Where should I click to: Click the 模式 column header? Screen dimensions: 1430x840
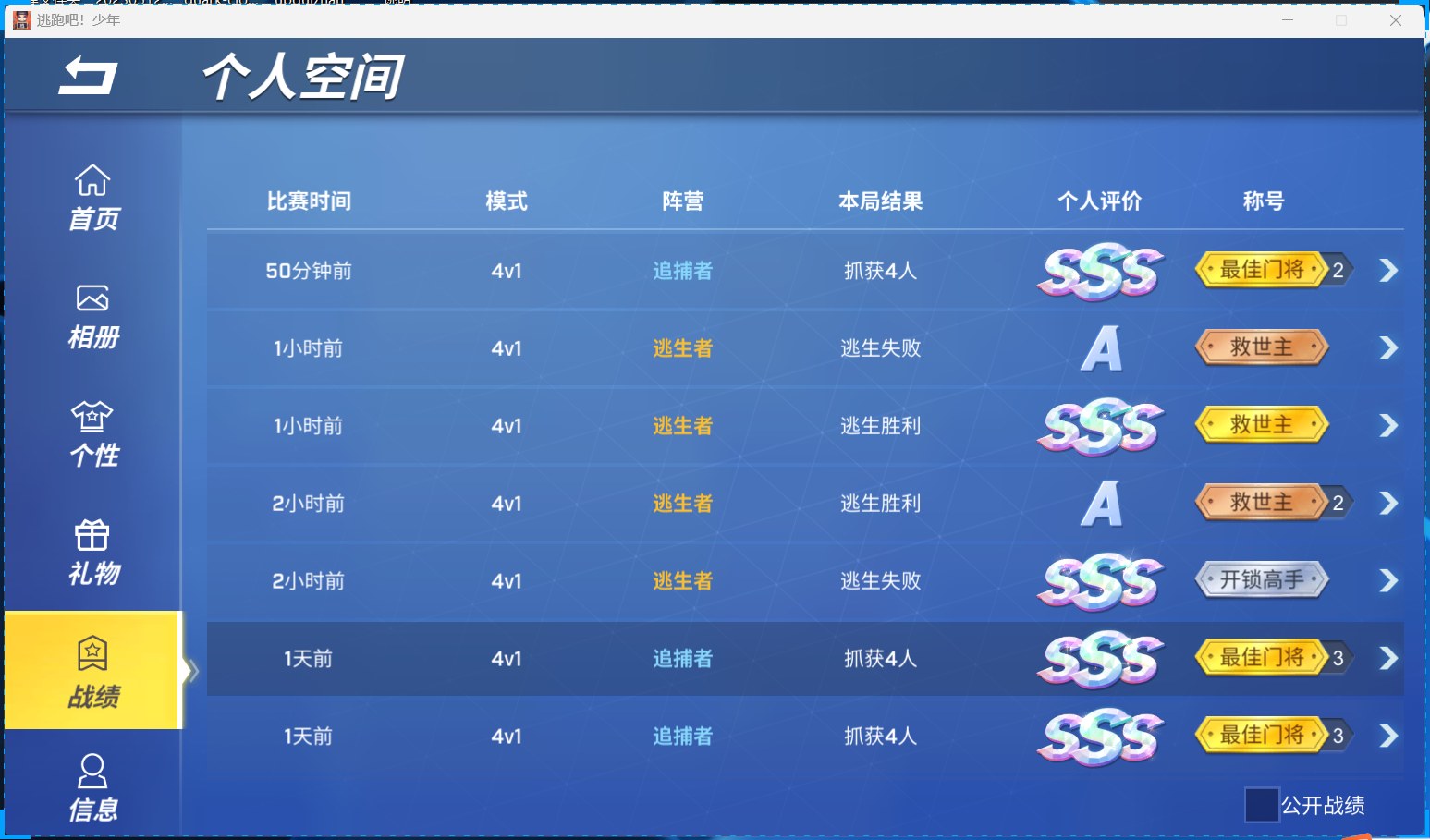tap(507, 201)
